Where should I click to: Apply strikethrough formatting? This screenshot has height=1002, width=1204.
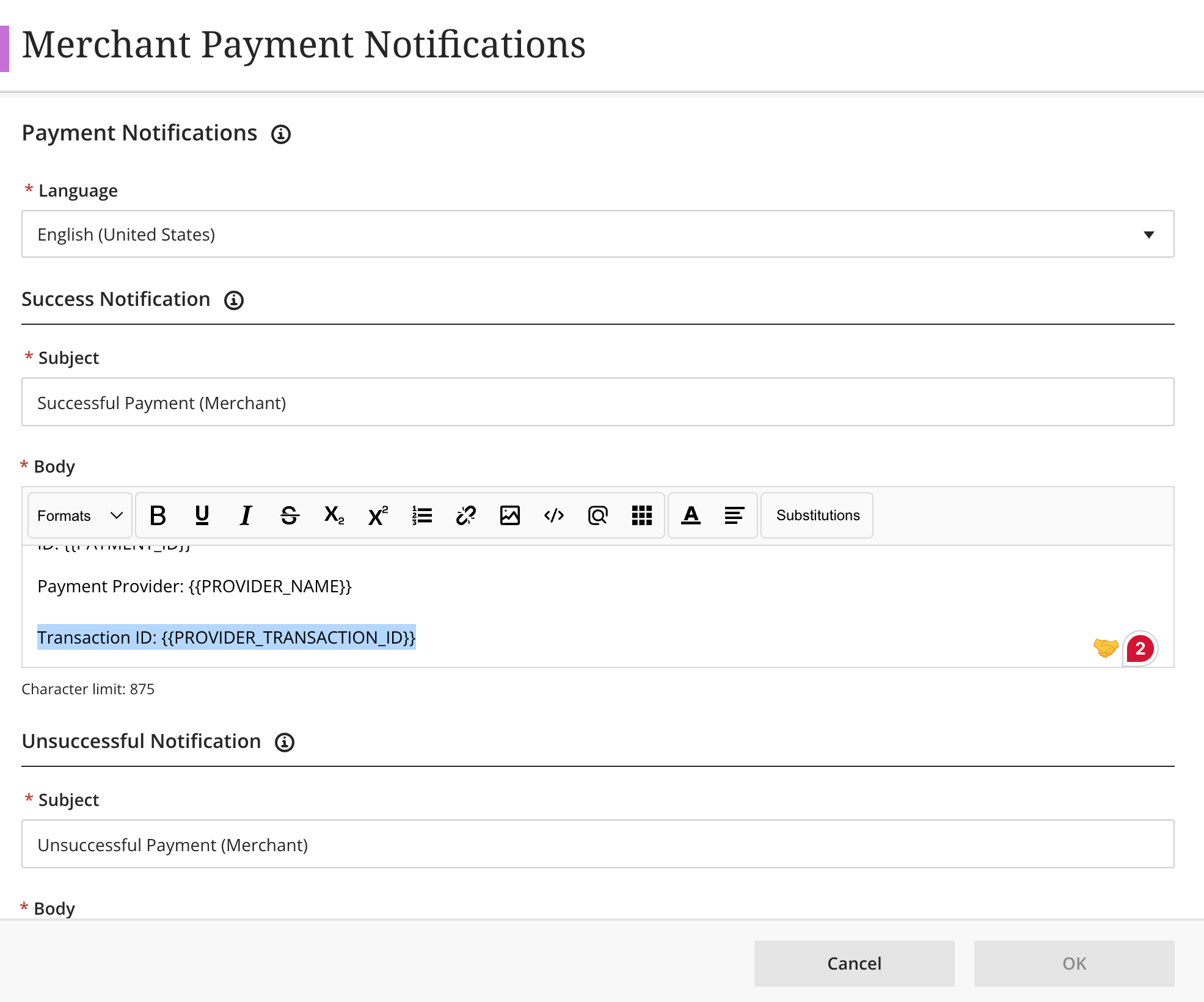pyautogui.click(x=290, y=515)
